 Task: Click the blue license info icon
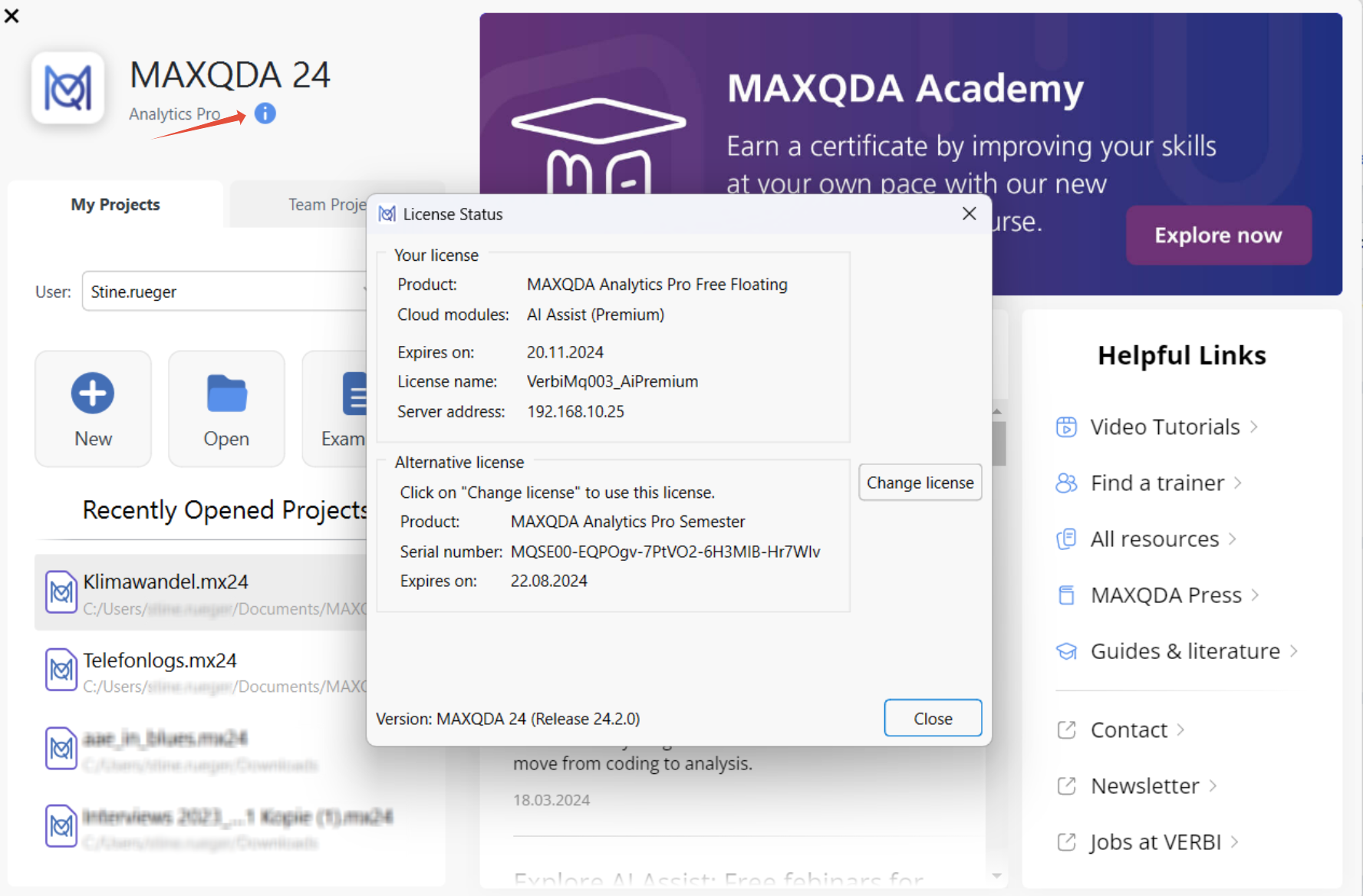point(265,114)
